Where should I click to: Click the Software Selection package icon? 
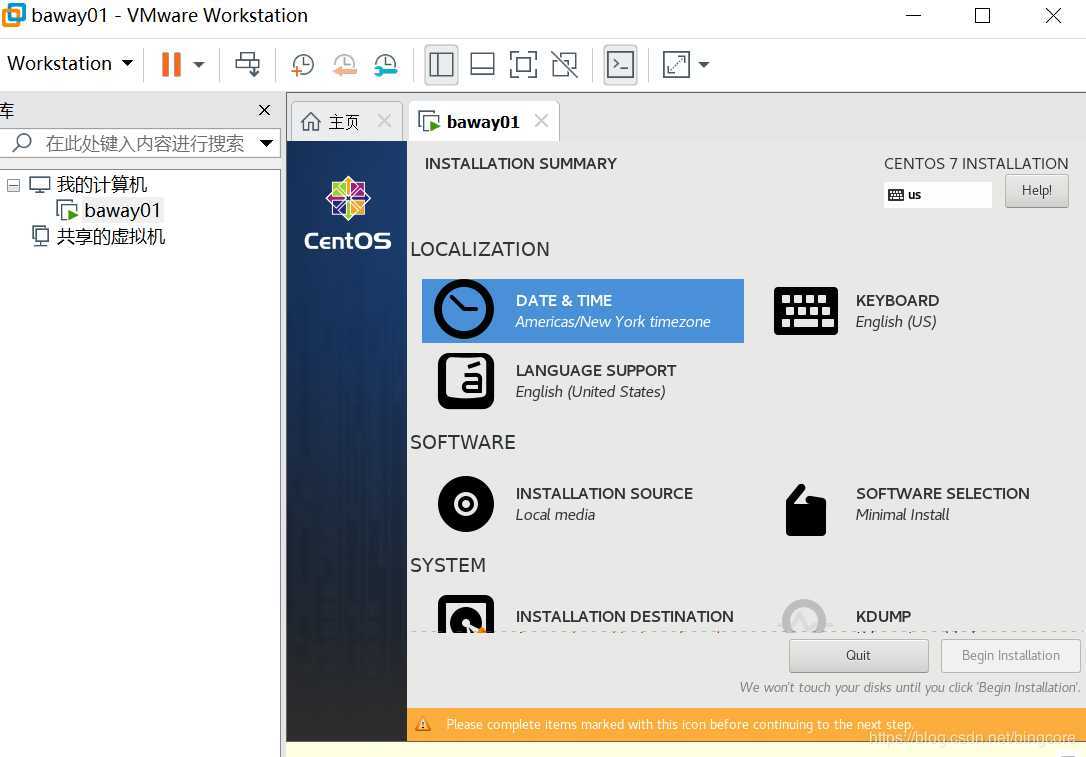(806, 510)
